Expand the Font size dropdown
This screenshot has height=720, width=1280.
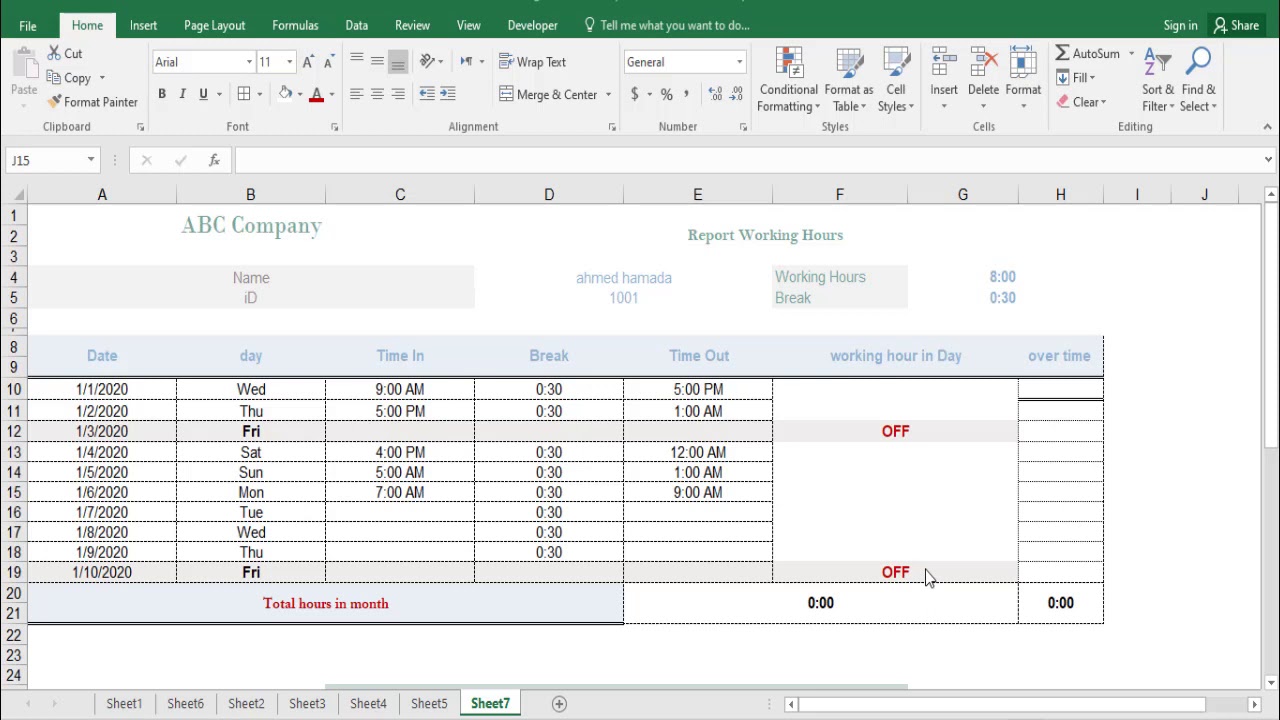click(289, 62)
